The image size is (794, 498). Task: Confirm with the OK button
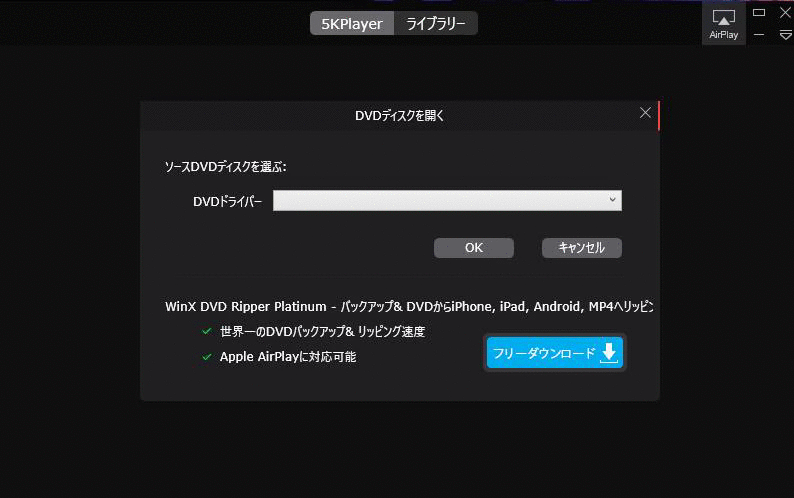(x=474, y=248)
